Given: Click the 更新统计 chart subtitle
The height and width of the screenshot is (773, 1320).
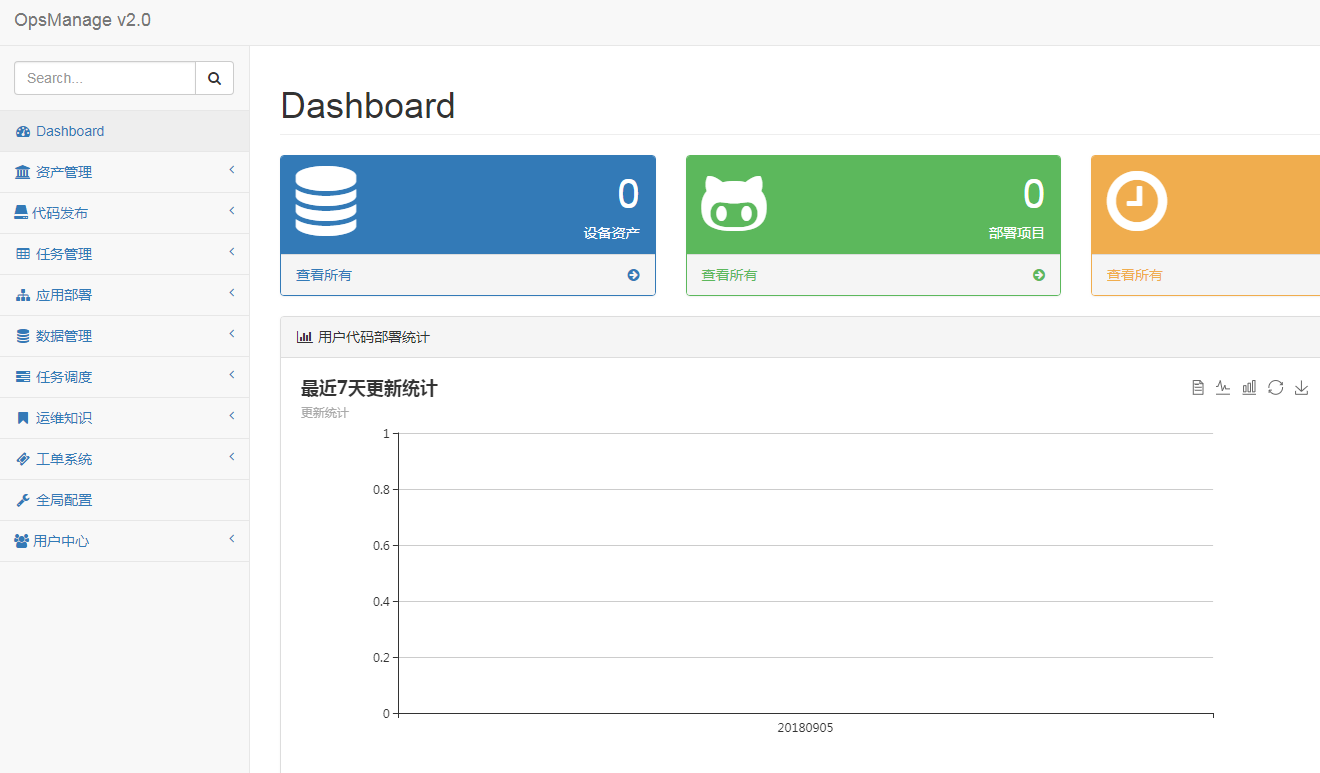Looking at the screenshot, I should [x=325, y=412].
